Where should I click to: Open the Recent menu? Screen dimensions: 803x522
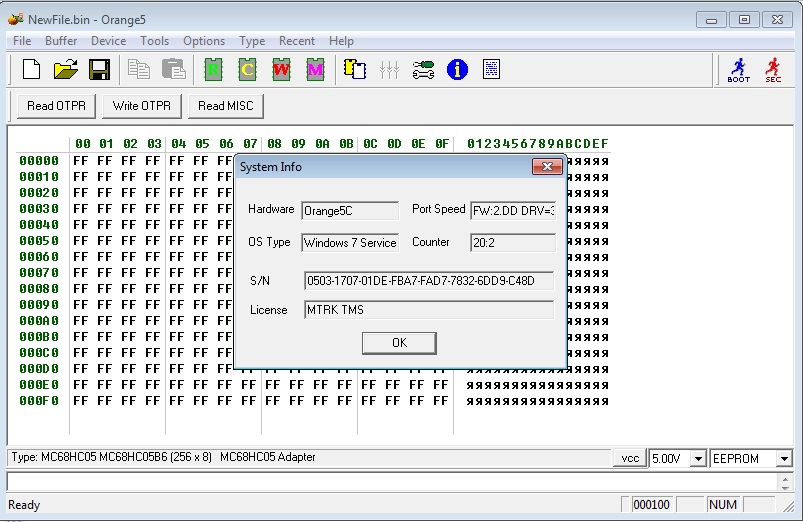click(297, 41)
